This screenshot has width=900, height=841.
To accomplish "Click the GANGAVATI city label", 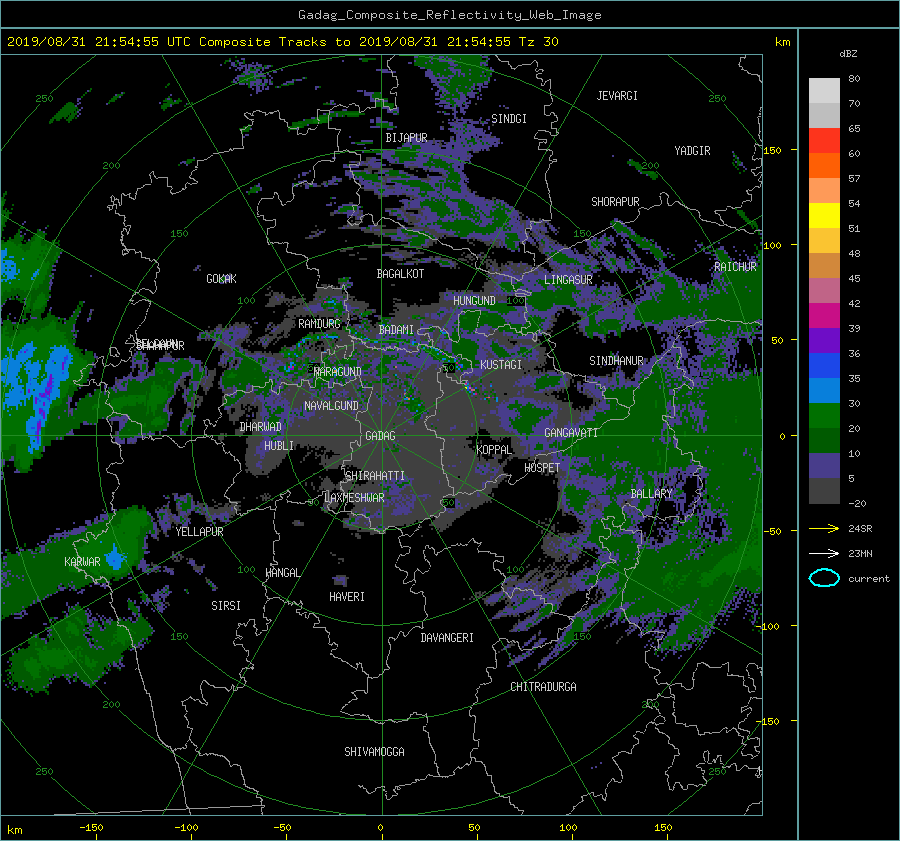I will pyautogui.click(x=571, y=433).
